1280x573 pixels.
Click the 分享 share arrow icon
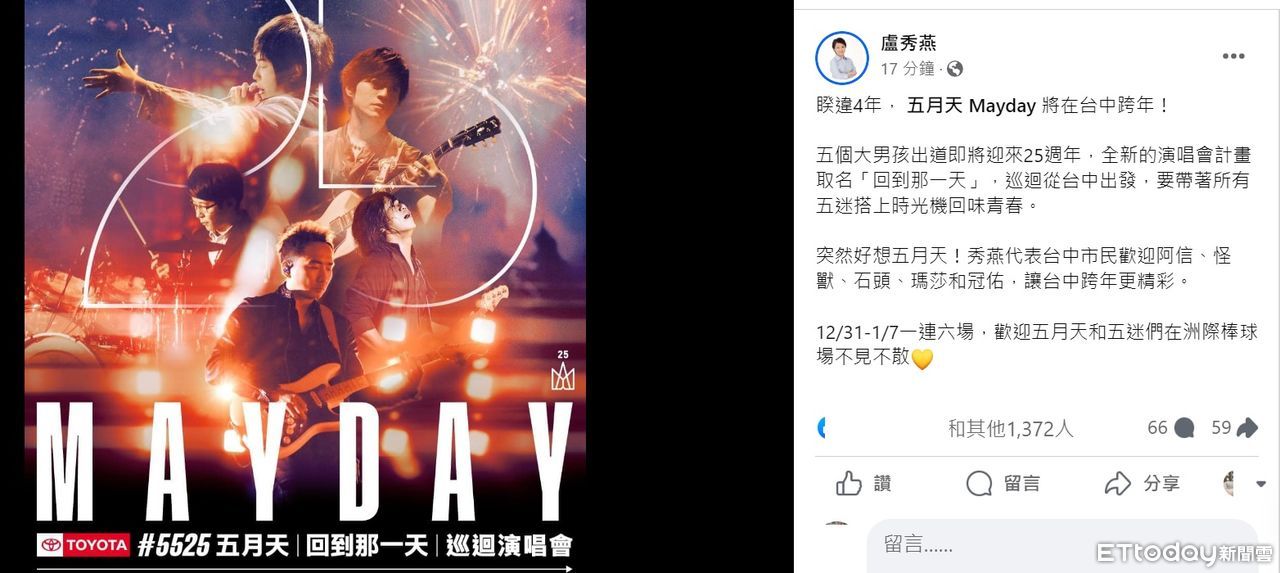[x=1117, y=484]
